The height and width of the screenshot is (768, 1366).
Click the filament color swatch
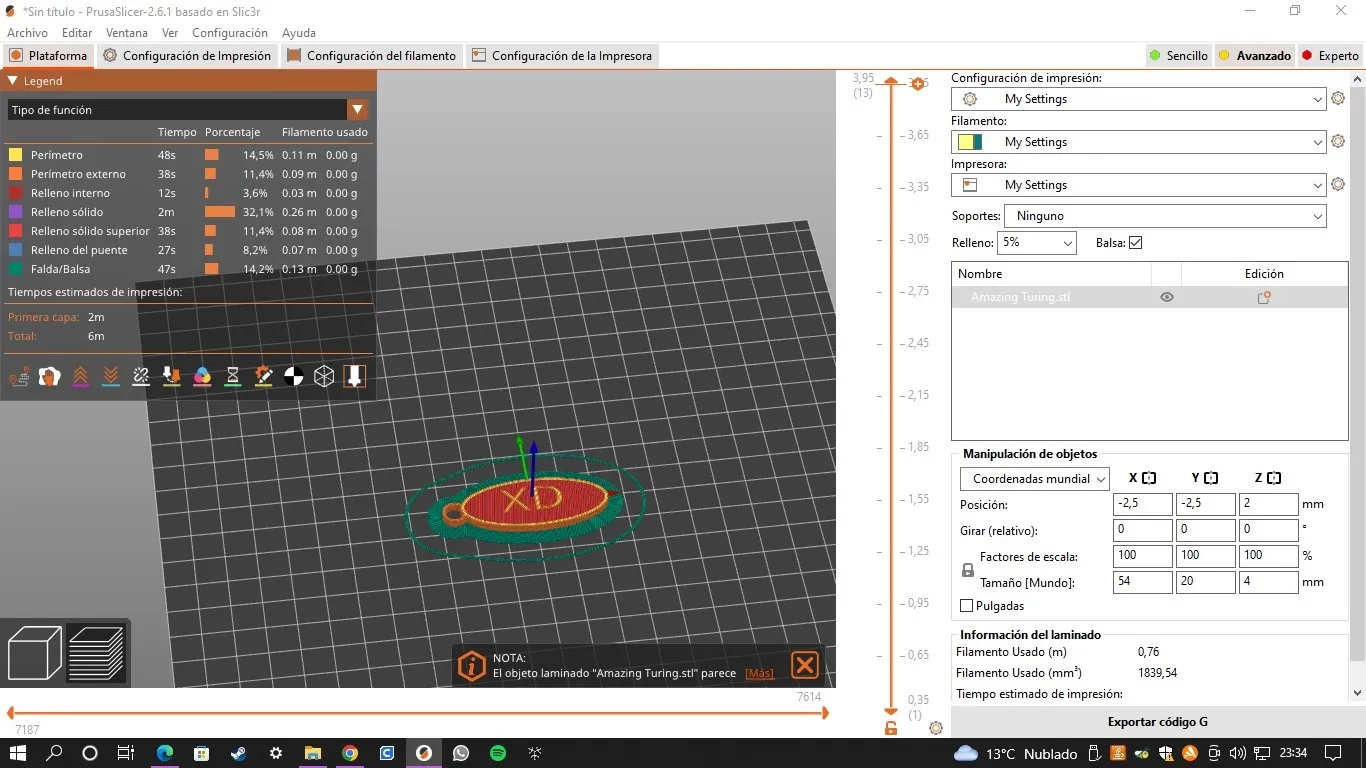pos(970,142)
